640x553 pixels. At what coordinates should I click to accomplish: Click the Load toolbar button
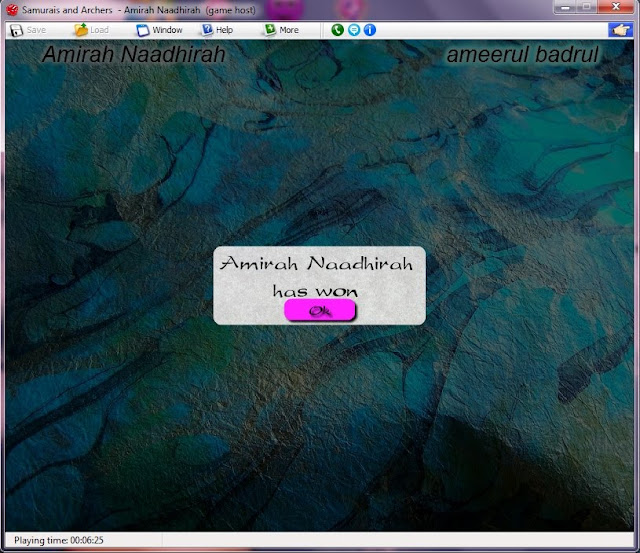(x=91, y=30)
